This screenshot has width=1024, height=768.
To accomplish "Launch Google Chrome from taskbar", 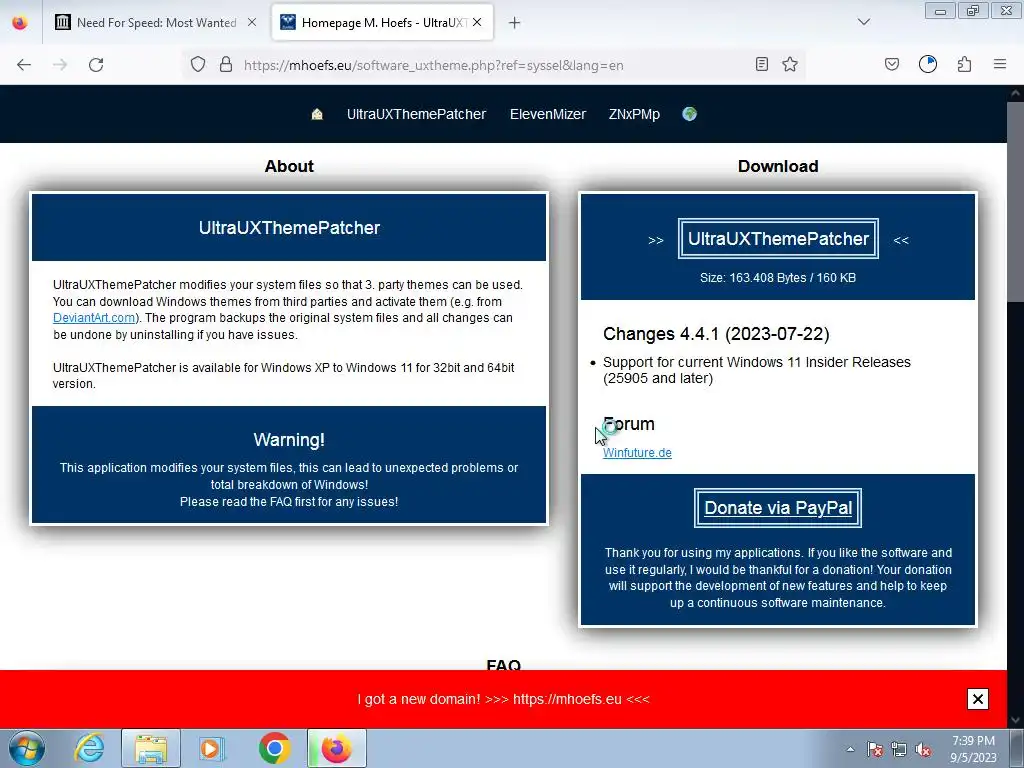I will click(274, 748).
